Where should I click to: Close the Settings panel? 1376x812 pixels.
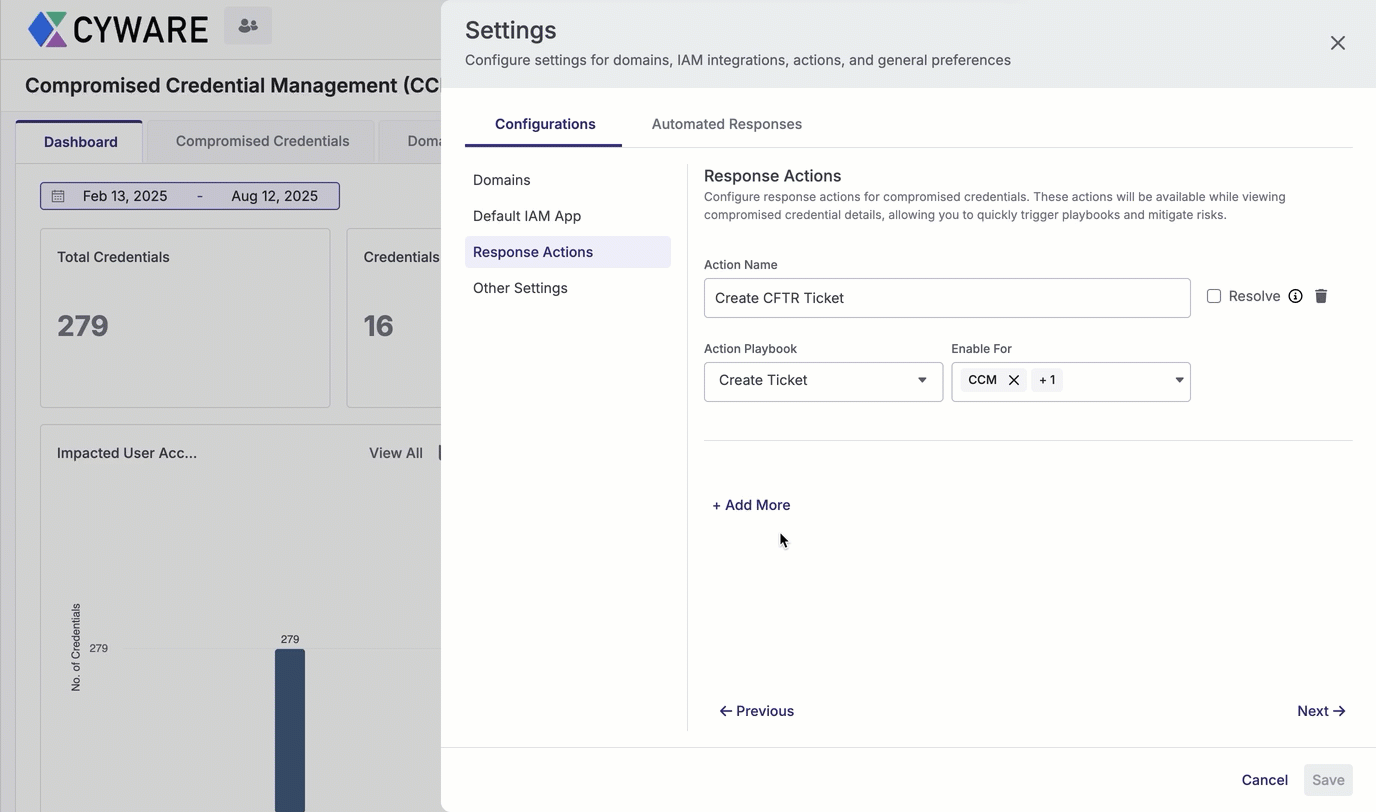click(1337, 43)
